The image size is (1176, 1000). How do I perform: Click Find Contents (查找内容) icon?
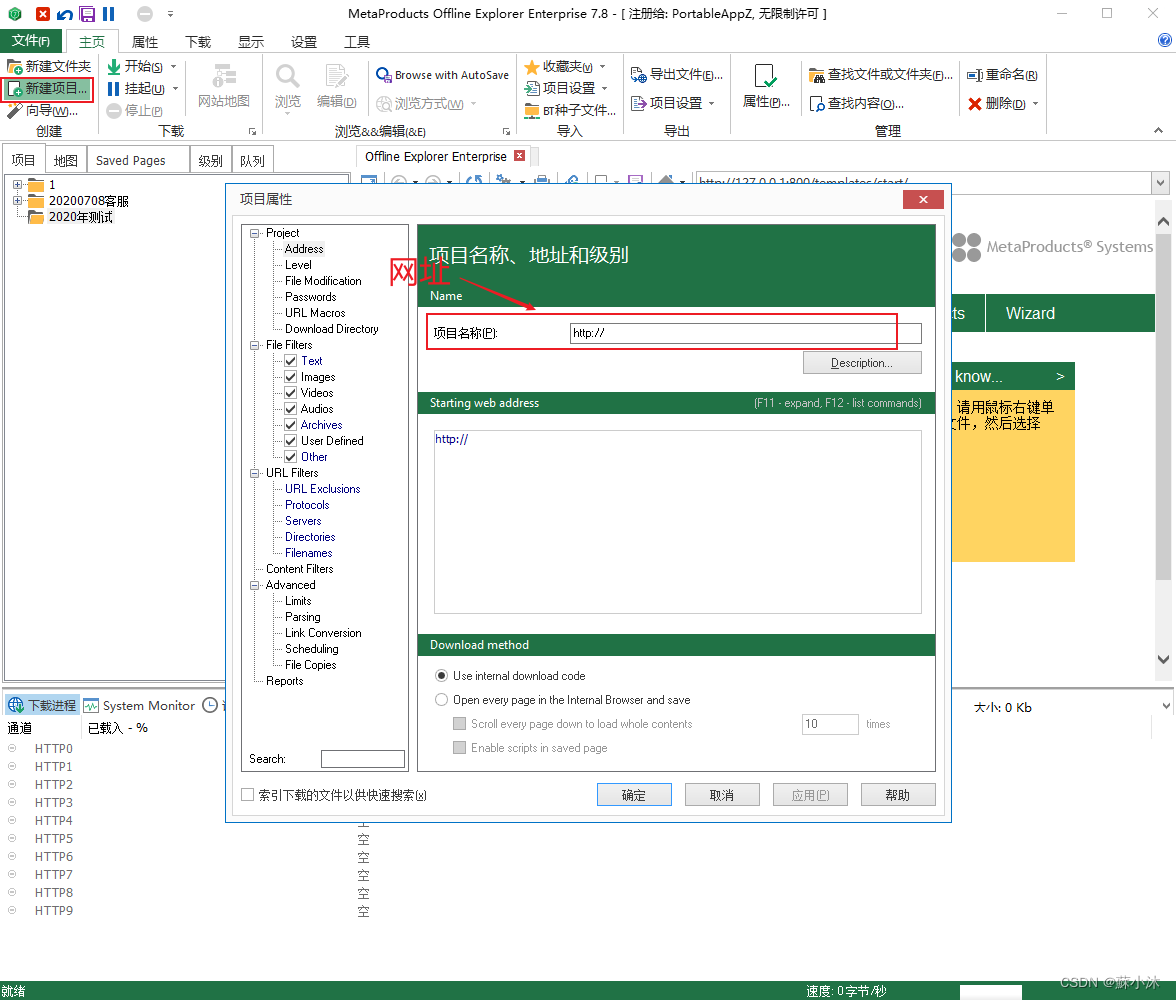point(817,104)
